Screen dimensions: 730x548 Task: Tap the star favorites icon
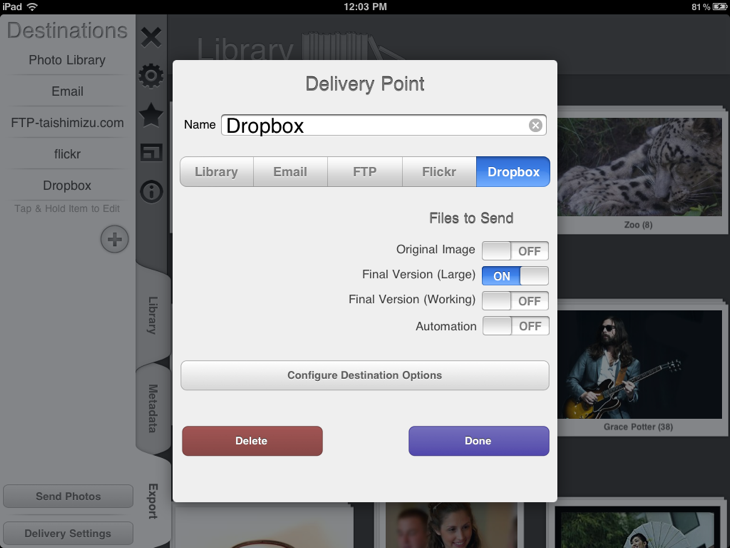tap(151, 115)
